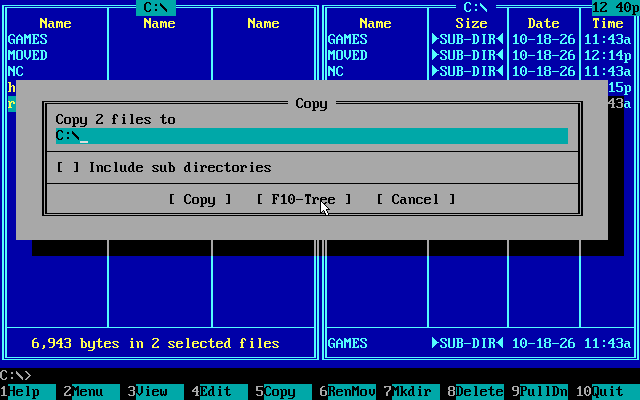Screen dimensions: 640x400
Task: Click the selected files byte summary
Action: point(156,343)
